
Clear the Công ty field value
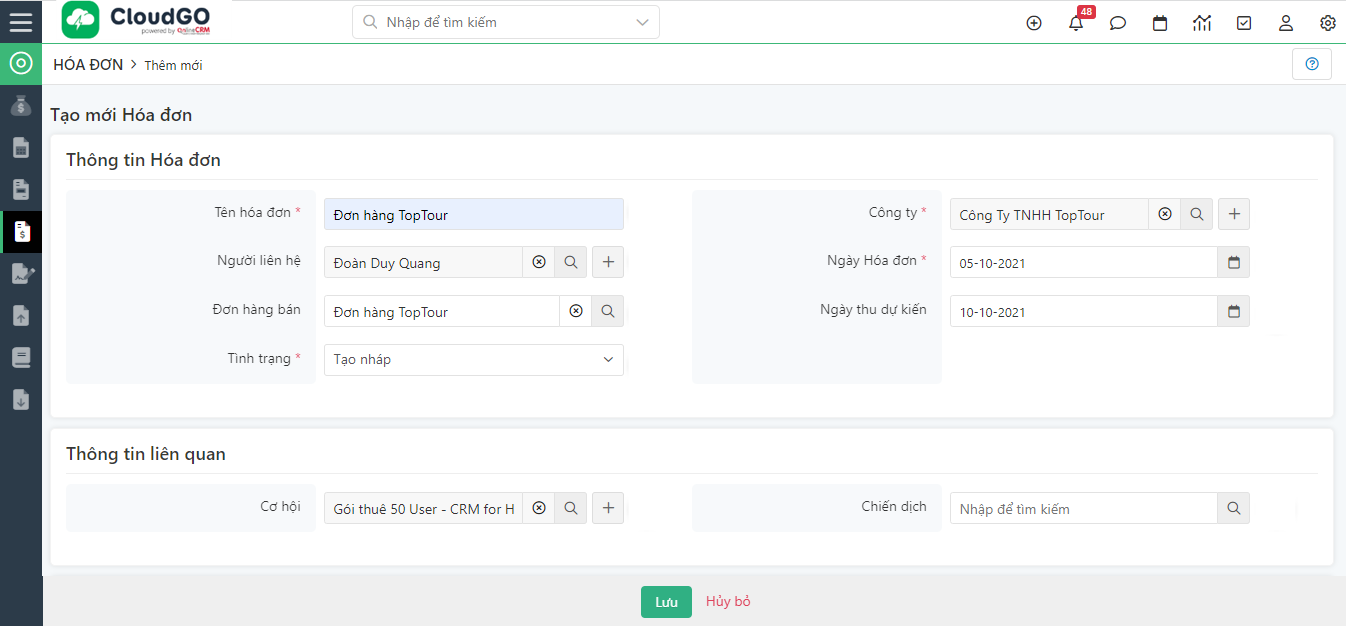tap(1165, 214)
